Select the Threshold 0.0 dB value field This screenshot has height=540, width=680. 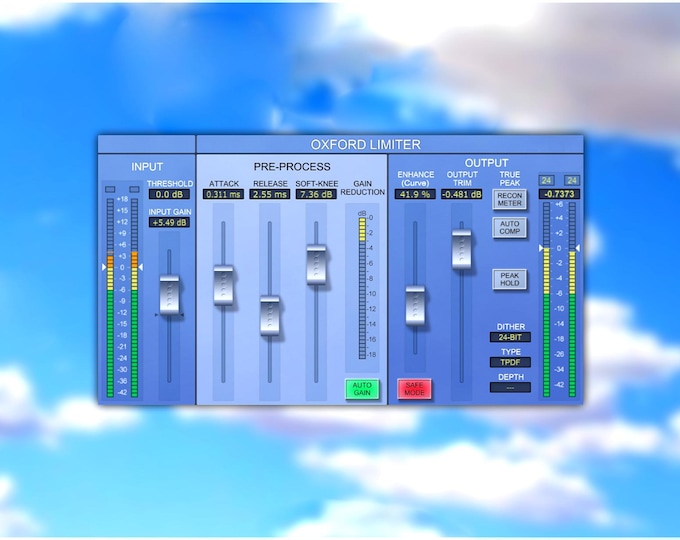170,194
